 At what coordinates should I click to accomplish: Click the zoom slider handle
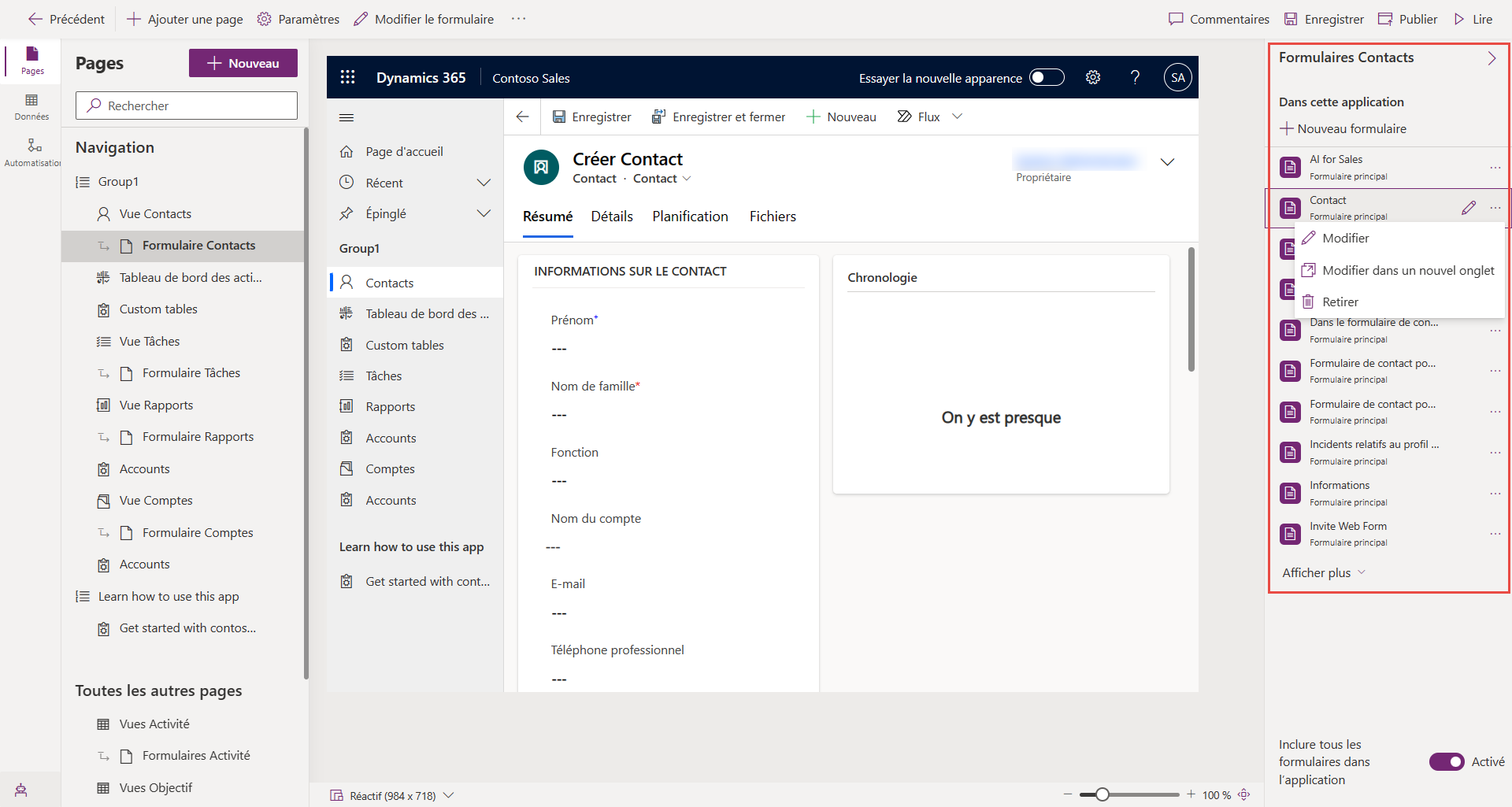(x=1102, y=794)
